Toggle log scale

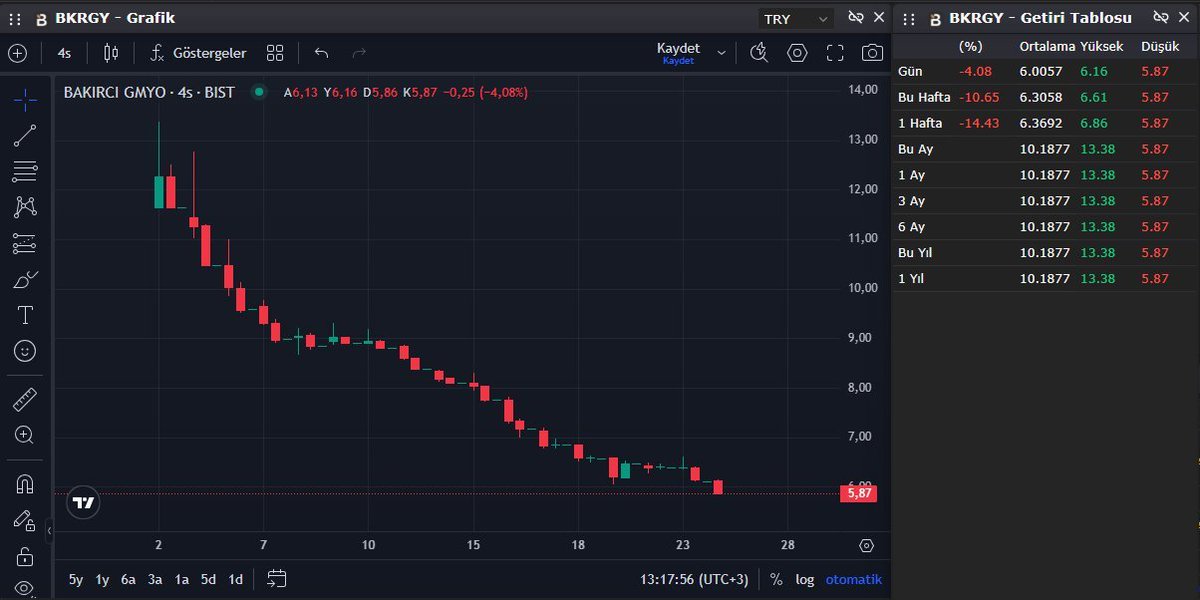[x=805, y=579]
